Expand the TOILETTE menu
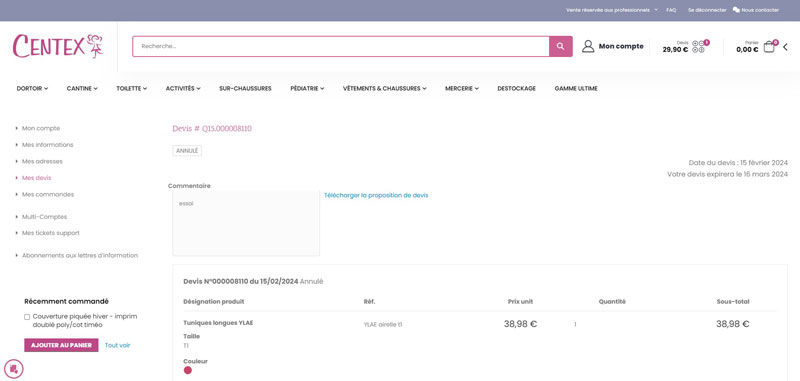This screenshot has height=381, width=800. click(x=132, y=88)
